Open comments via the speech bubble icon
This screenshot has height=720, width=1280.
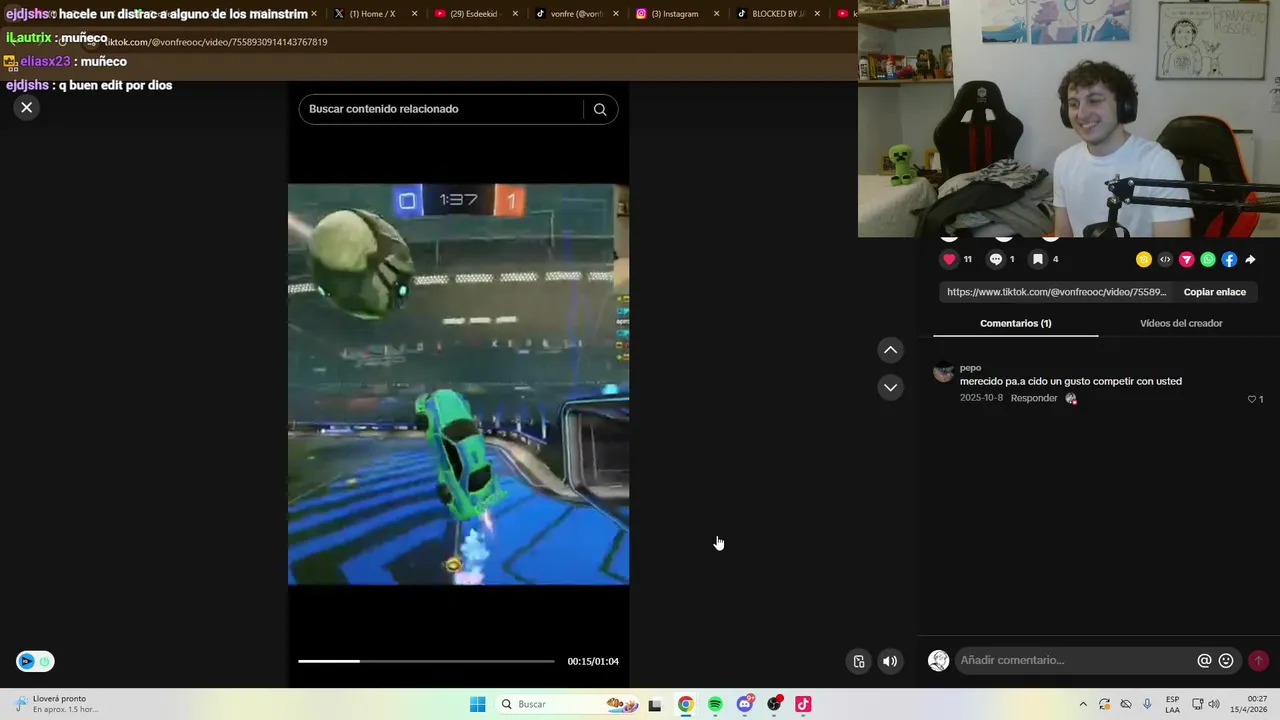click(995, 259)
